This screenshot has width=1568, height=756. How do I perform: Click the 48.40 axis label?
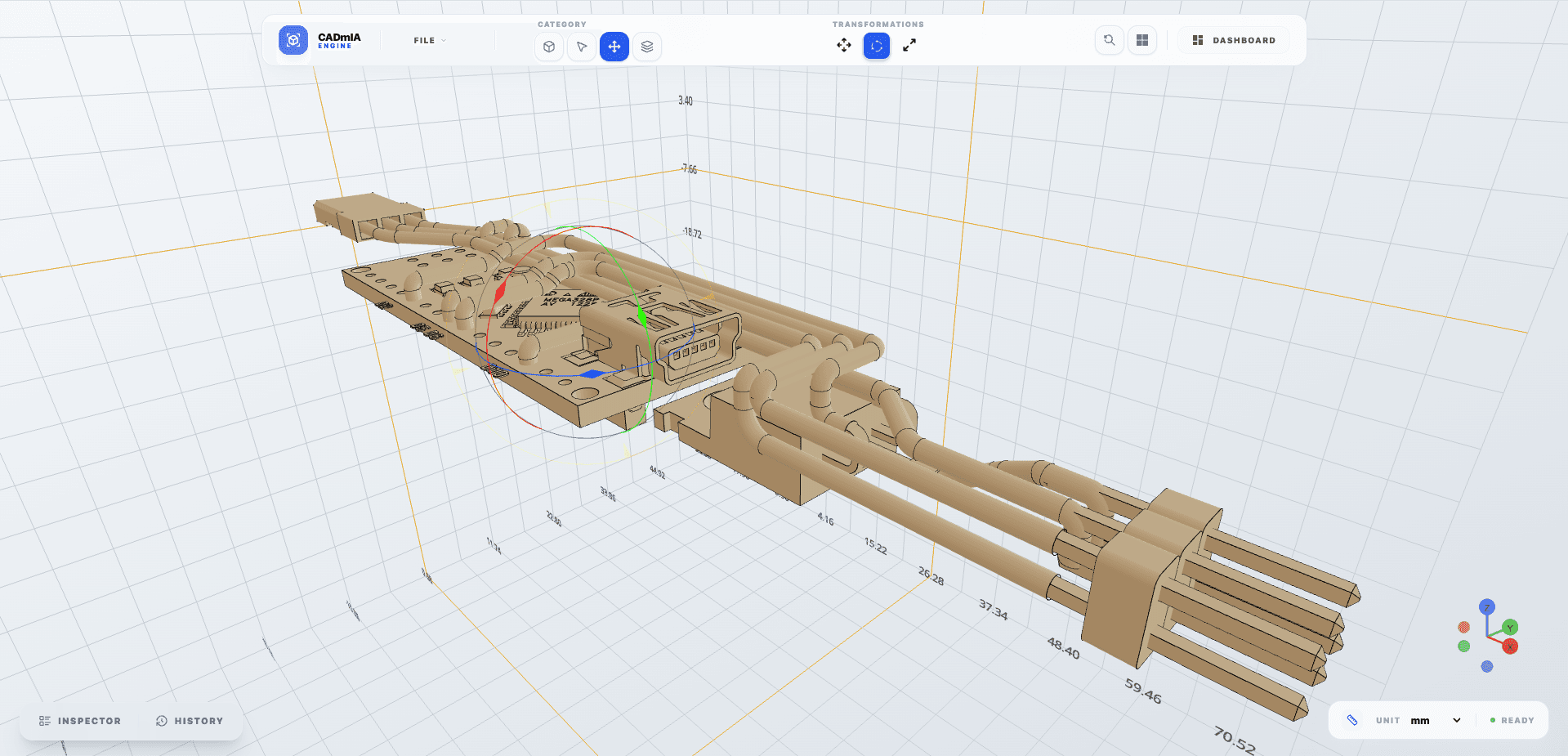coord(1063,648)
